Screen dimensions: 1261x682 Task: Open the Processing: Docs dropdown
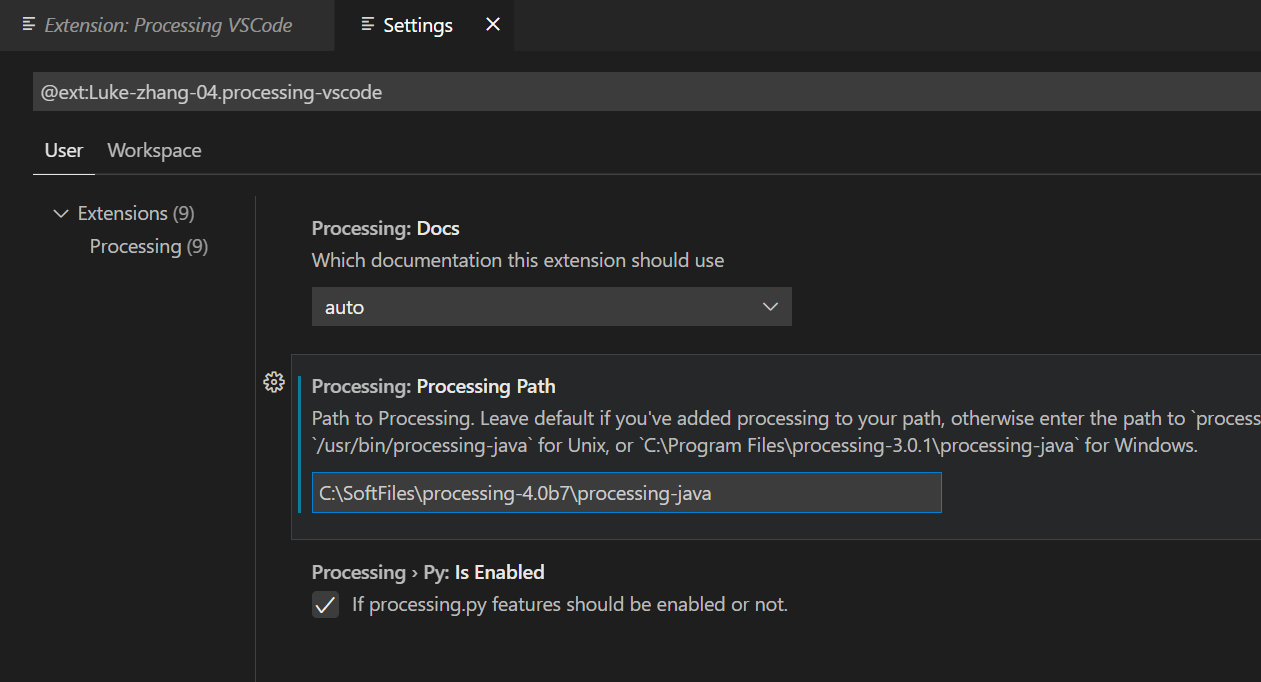point(551,306)
